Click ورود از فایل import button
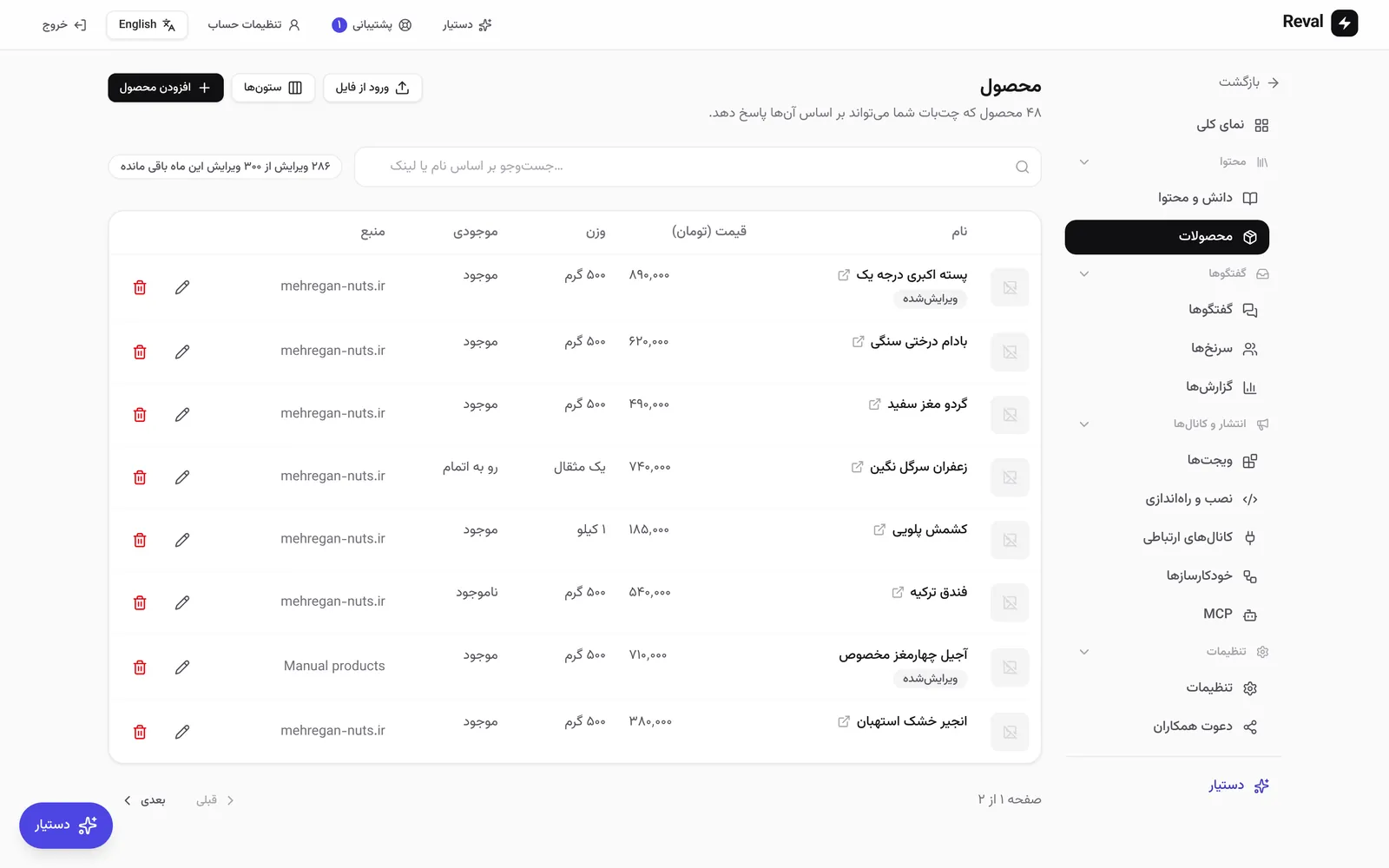This screenshot has height=868, width=1389. [x=372, y=88]
